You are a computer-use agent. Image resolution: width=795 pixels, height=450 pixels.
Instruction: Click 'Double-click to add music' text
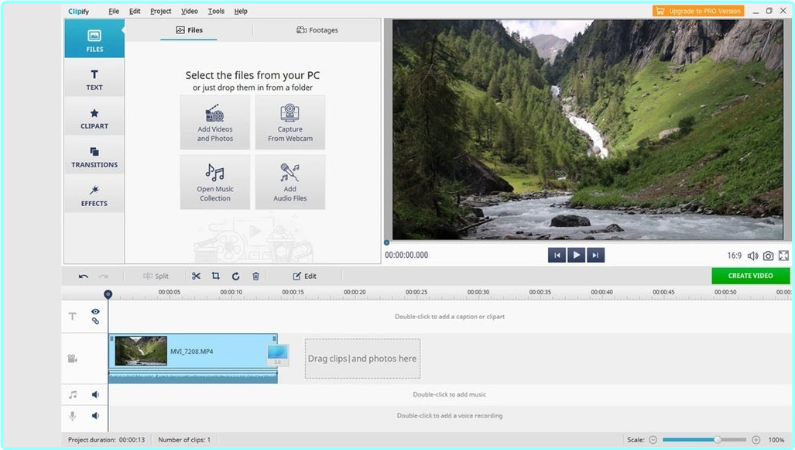[449, 394]
